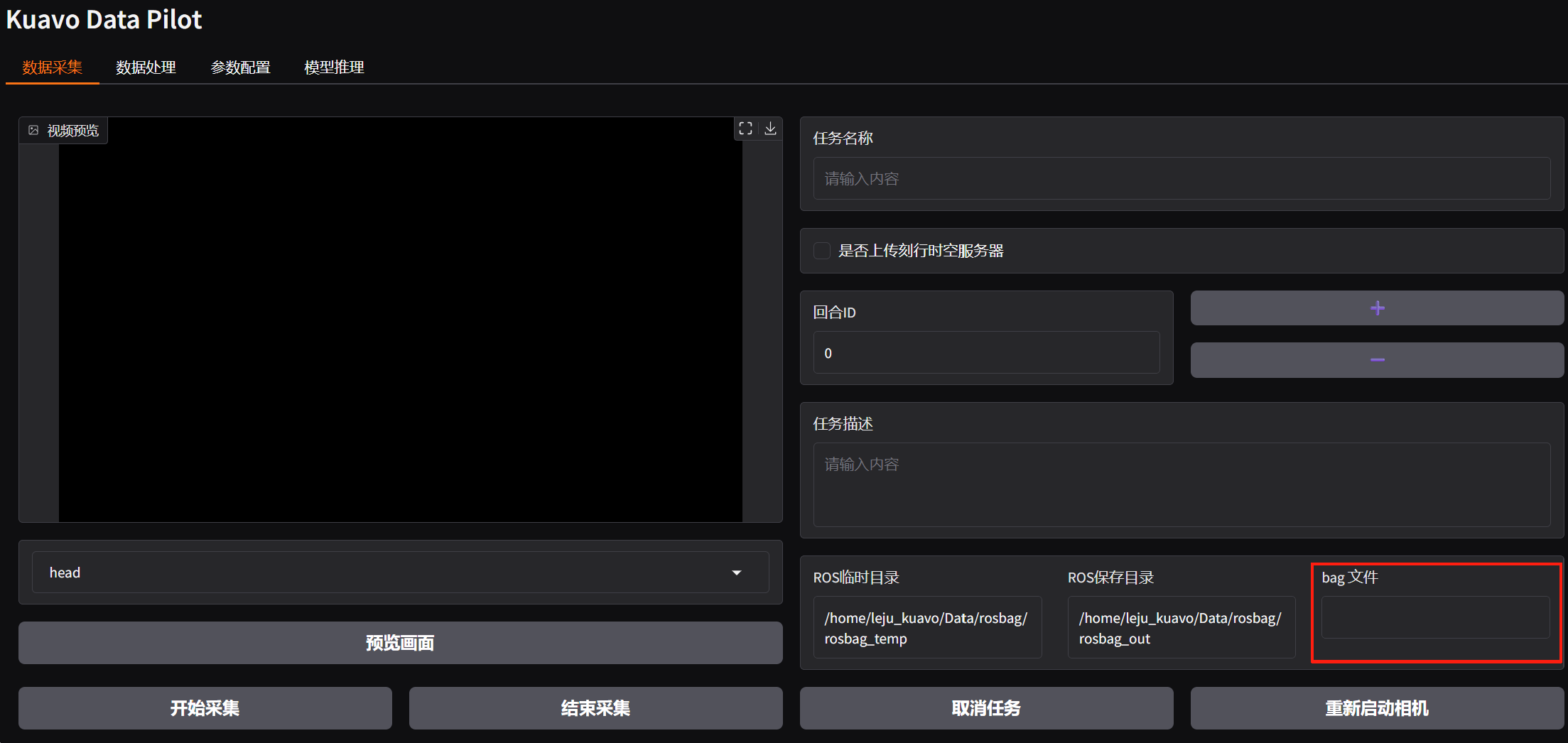Click the 取消任务 button
The width and height of the screenshot is (1568, 743).
coord(987,708)
